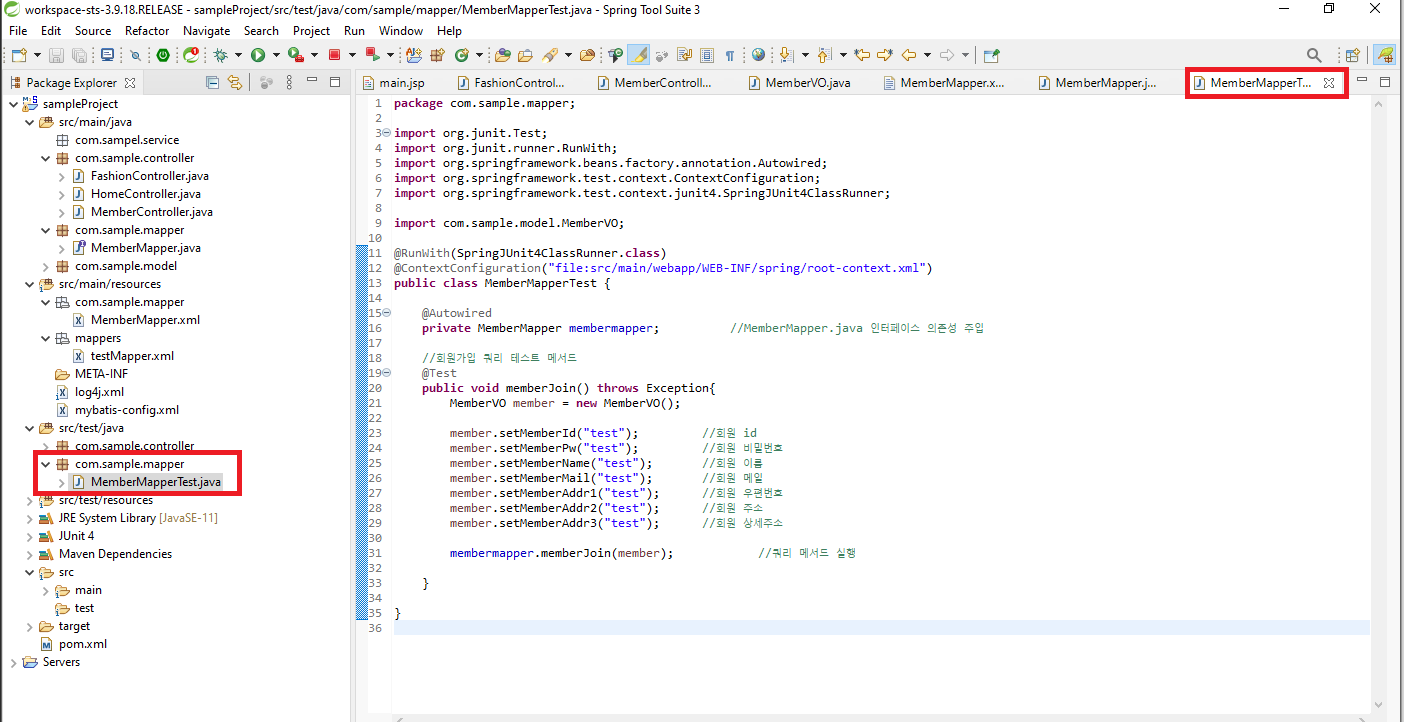Select MemberMapper.xml in the tree
This screenshot has height=722, width=1404.
(145, 320)
